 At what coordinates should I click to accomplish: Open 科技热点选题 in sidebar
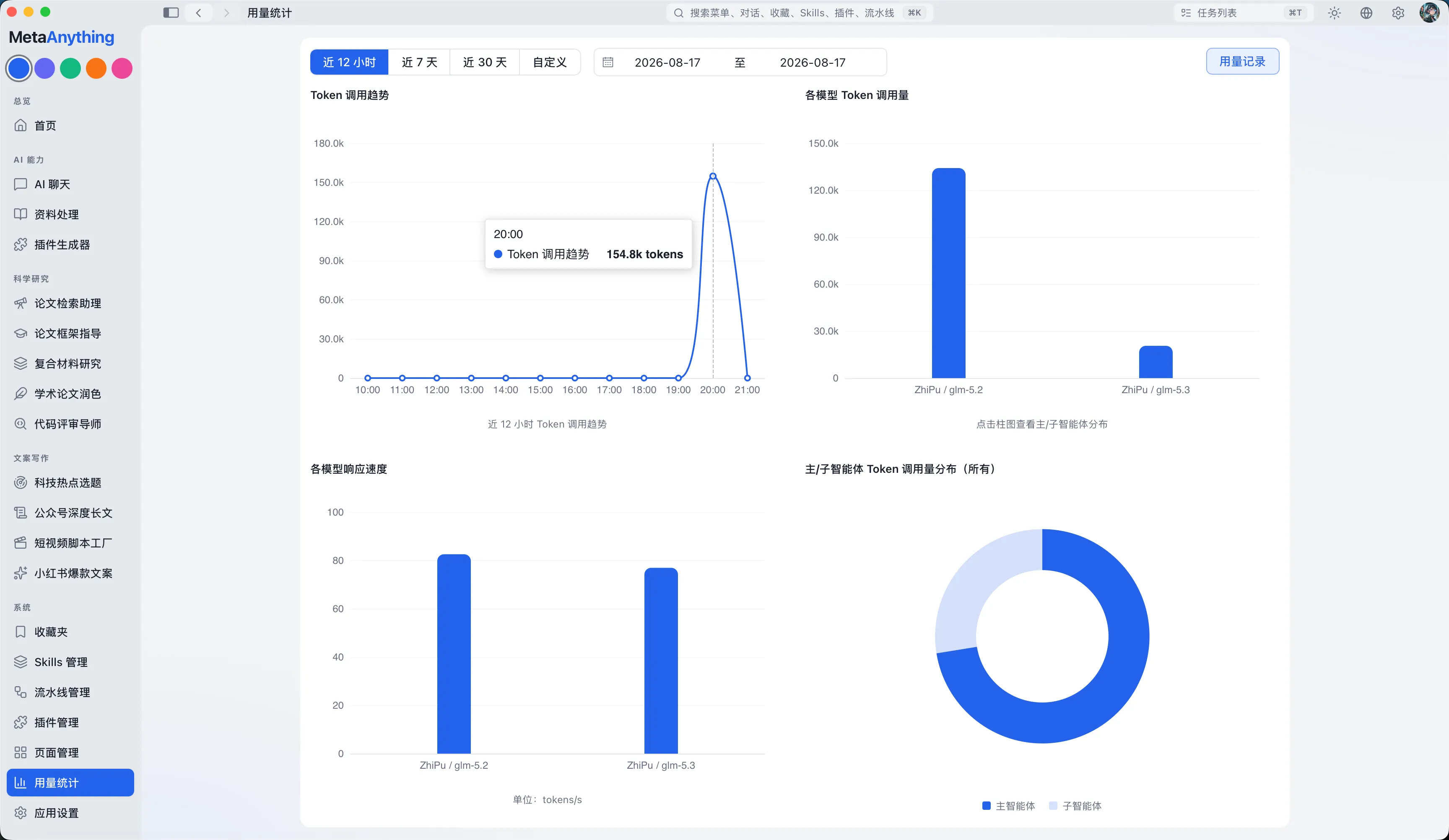tap(70, 482)
